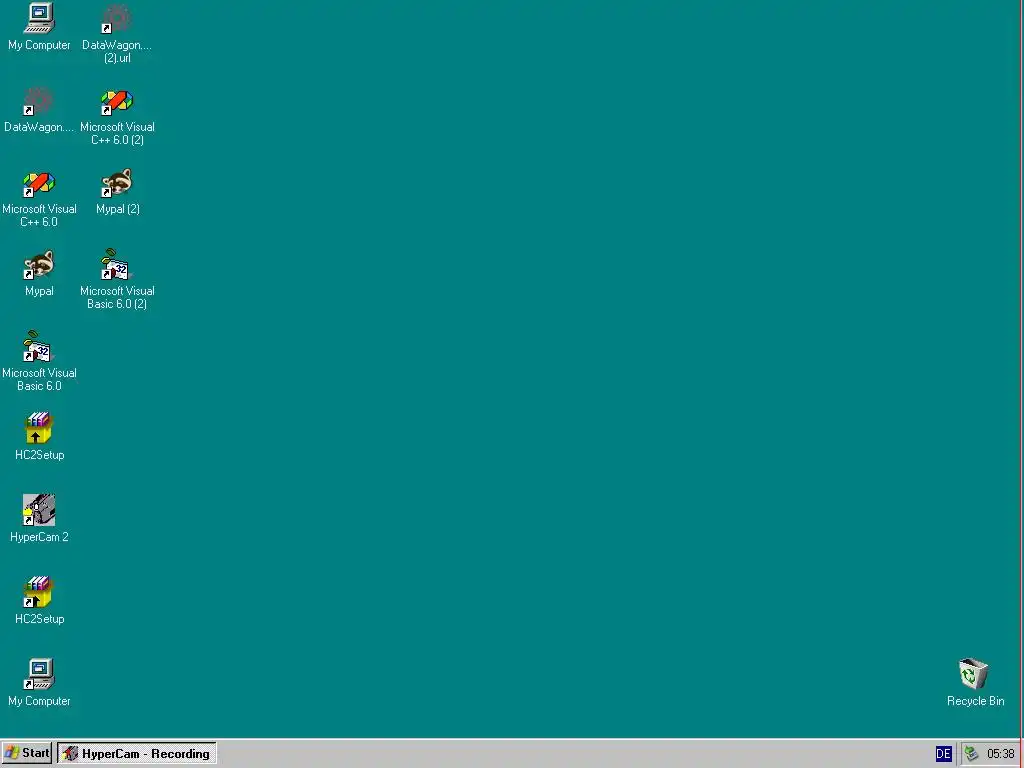Click the HyperCam - Recording taskbar button
Image resolution: width=1024 pixels, height=768 pixels.
tap(136, 754)
